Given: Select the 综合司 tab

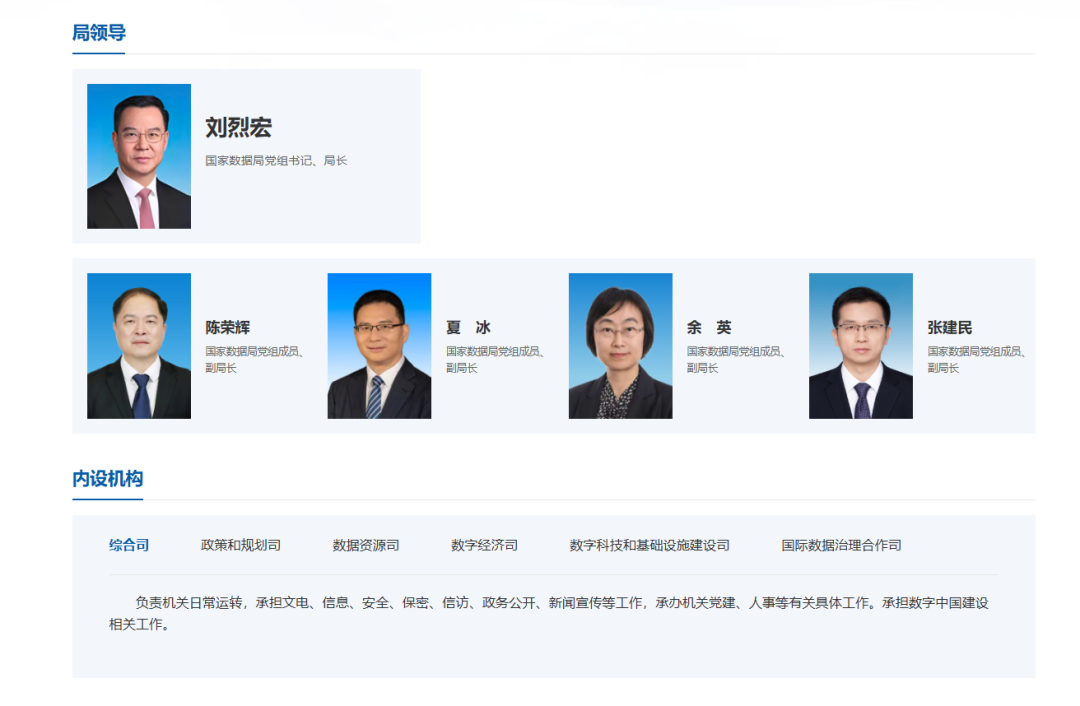Looking at the screenshot, I should pyautogui.click(x=129, y=545).
